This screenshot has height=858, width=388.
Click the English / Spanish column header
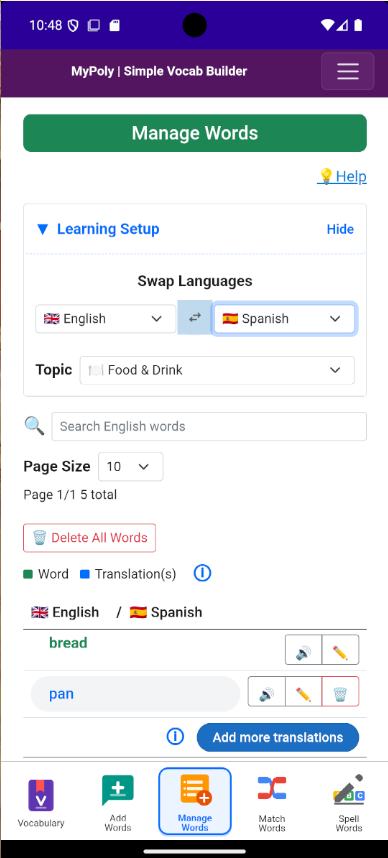tap(117, 612)
